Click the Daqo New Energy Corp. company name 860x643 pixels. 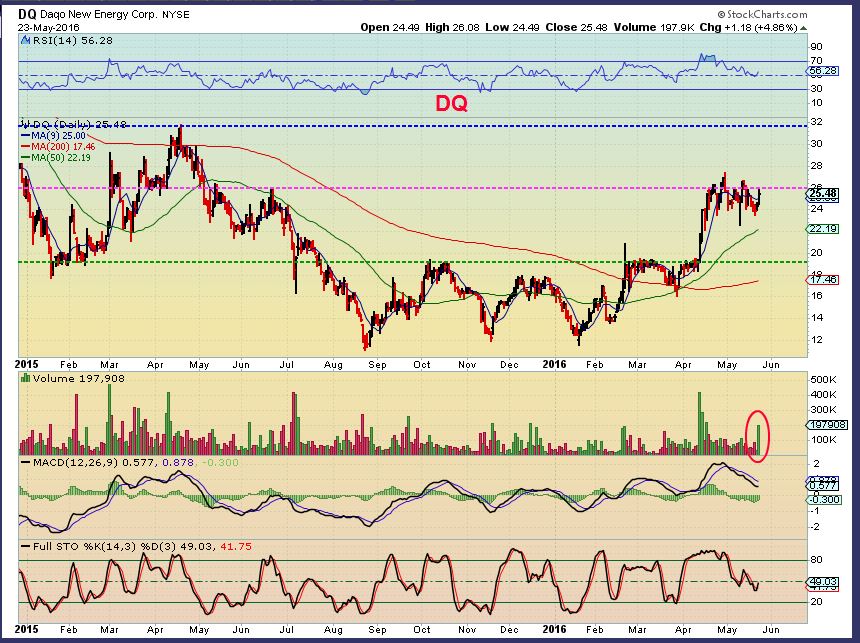pyautogui.click(x=98, y=14)
